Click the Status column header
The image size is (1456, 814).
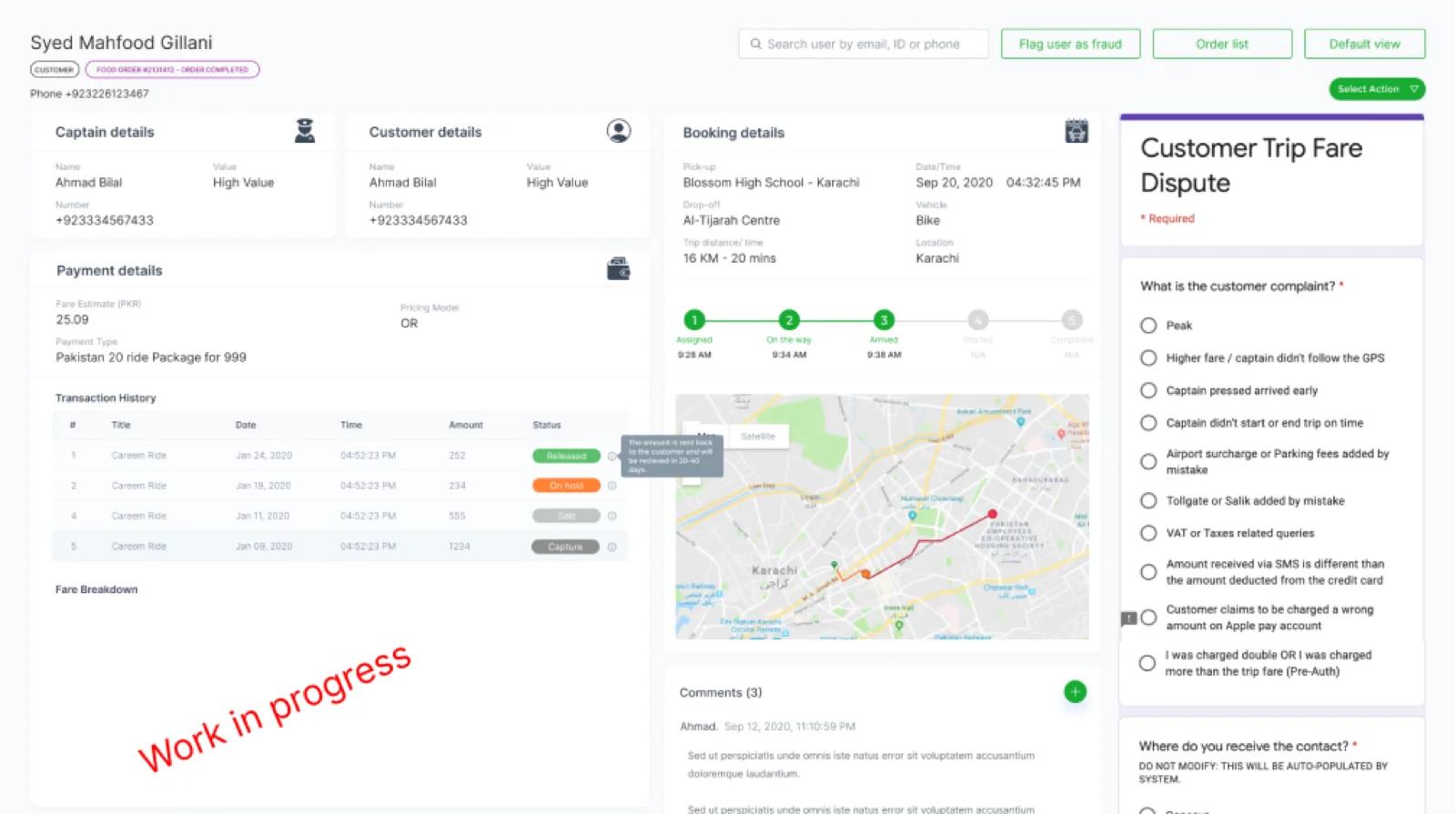click(547, 426)
